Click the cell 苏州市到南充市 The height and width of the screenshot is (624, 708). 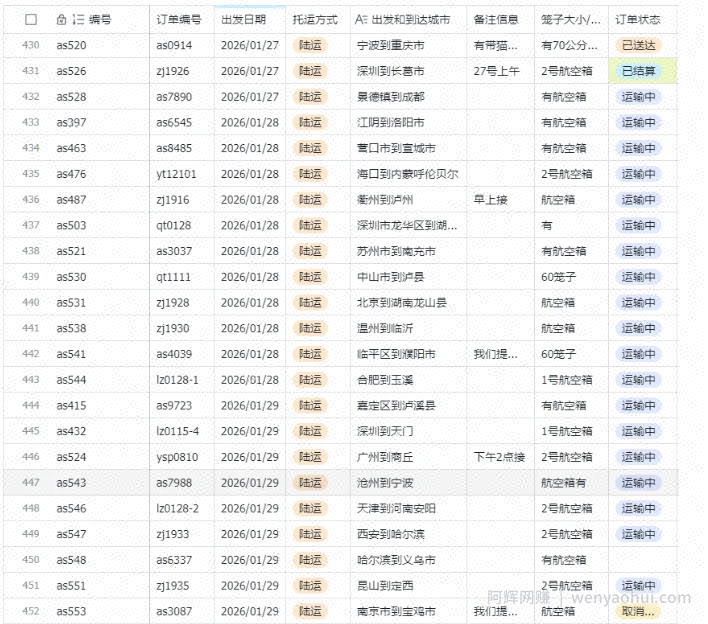coord(396,251)
